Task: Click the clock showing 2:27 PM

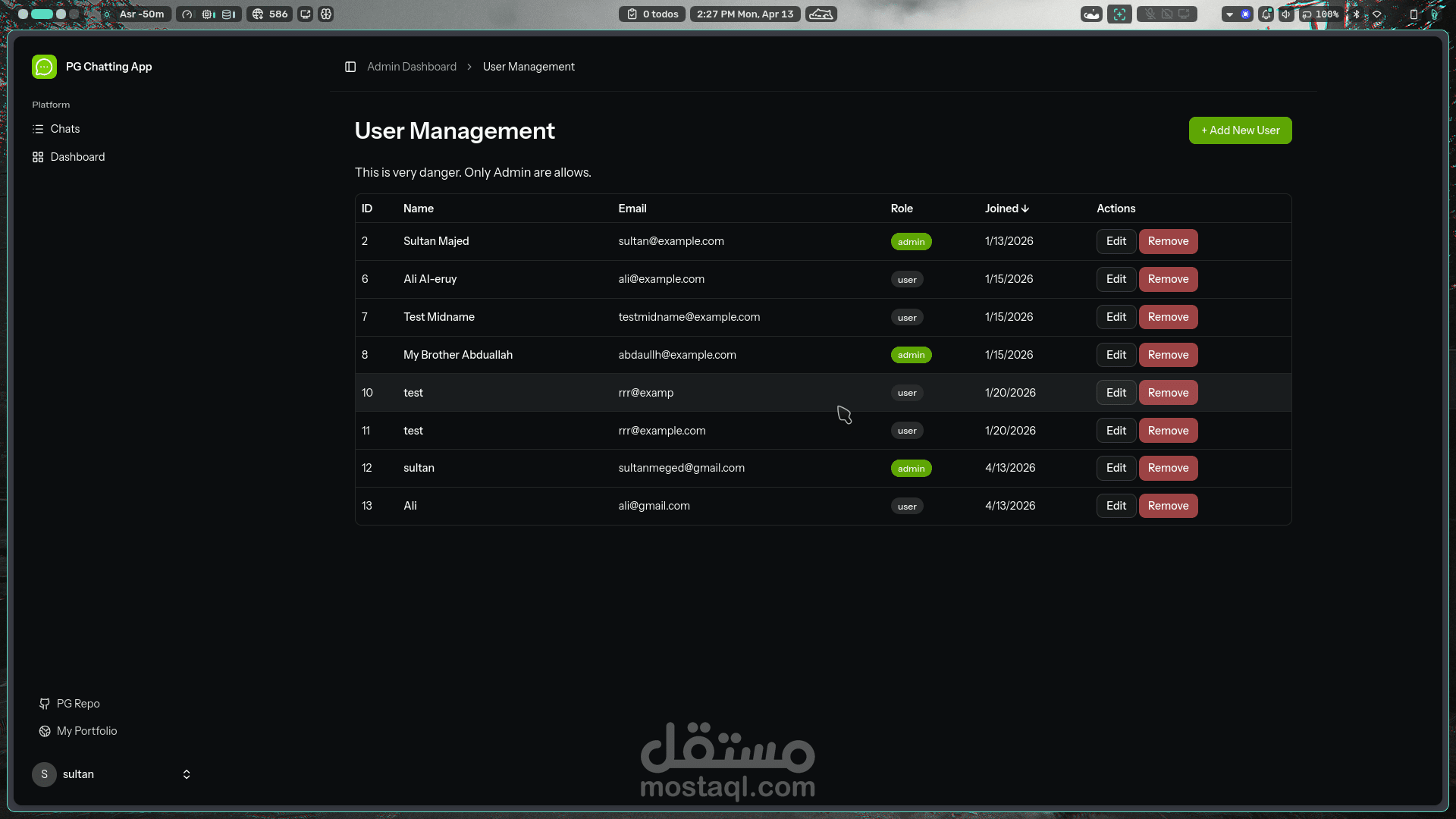Action: pyautogui.click(x=745, y=14)
